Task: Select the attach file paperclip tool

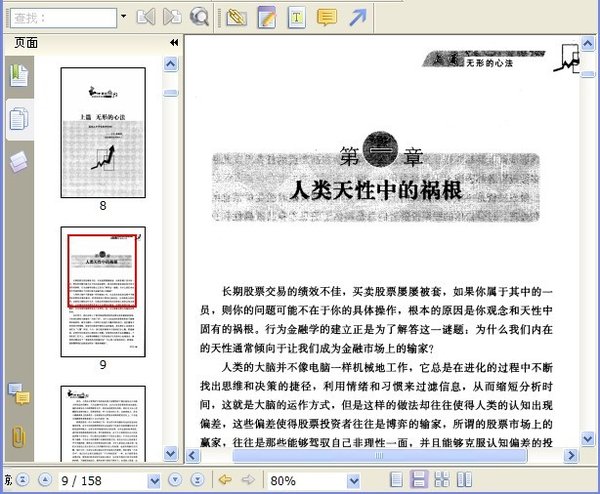Action: point(237,16)
